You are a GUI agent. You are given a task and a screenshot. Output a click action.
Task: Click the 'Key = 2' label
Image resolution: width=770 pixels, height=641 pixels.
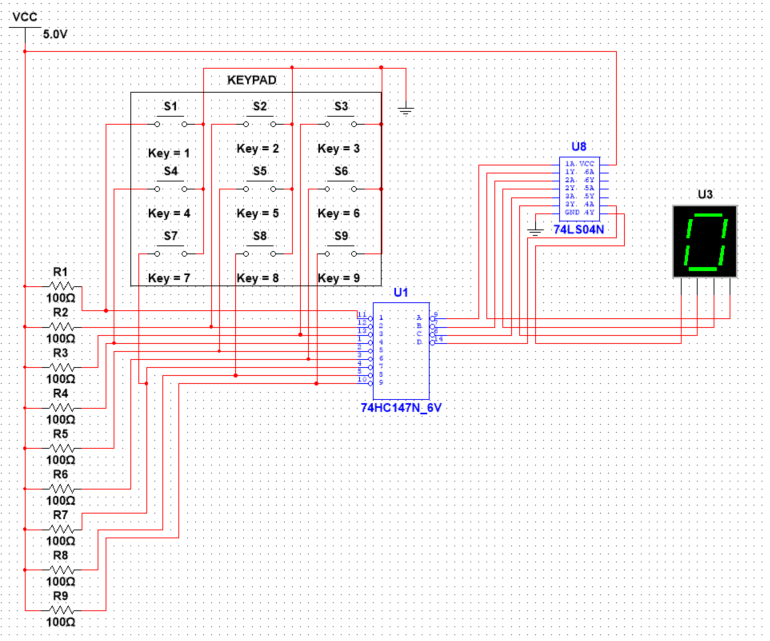(258, 148)
